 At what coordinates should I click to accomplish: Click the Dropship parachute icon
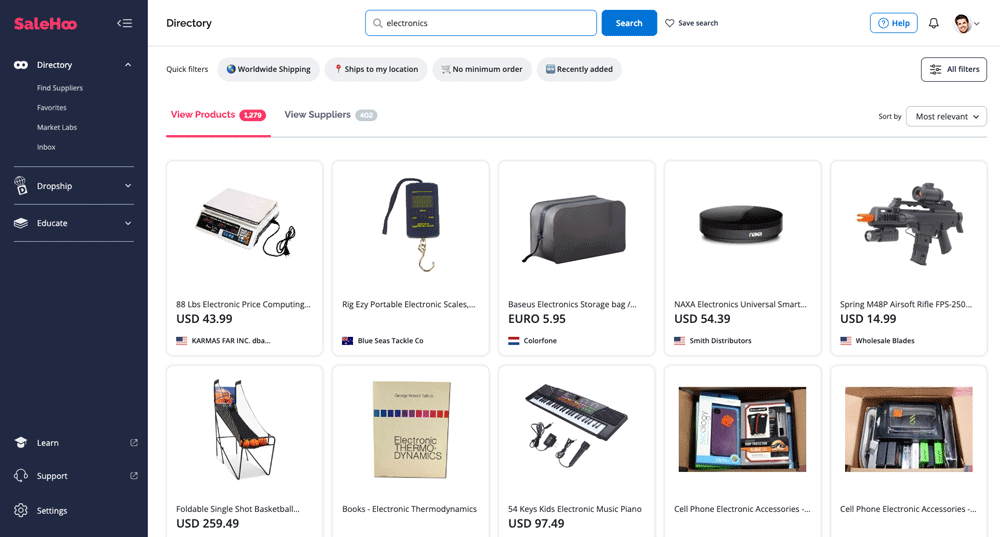pyautogui.click(x=21, y=186)
